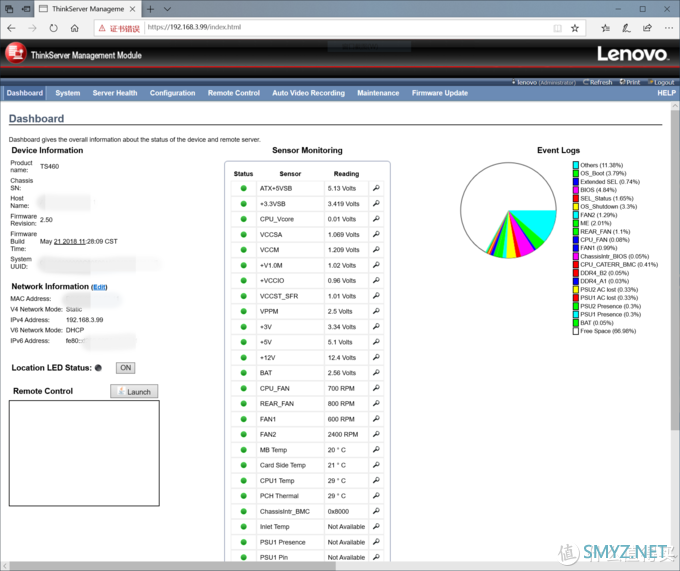Open the System menu
This screenshot has height=571, width=680.
click(68, 93)
